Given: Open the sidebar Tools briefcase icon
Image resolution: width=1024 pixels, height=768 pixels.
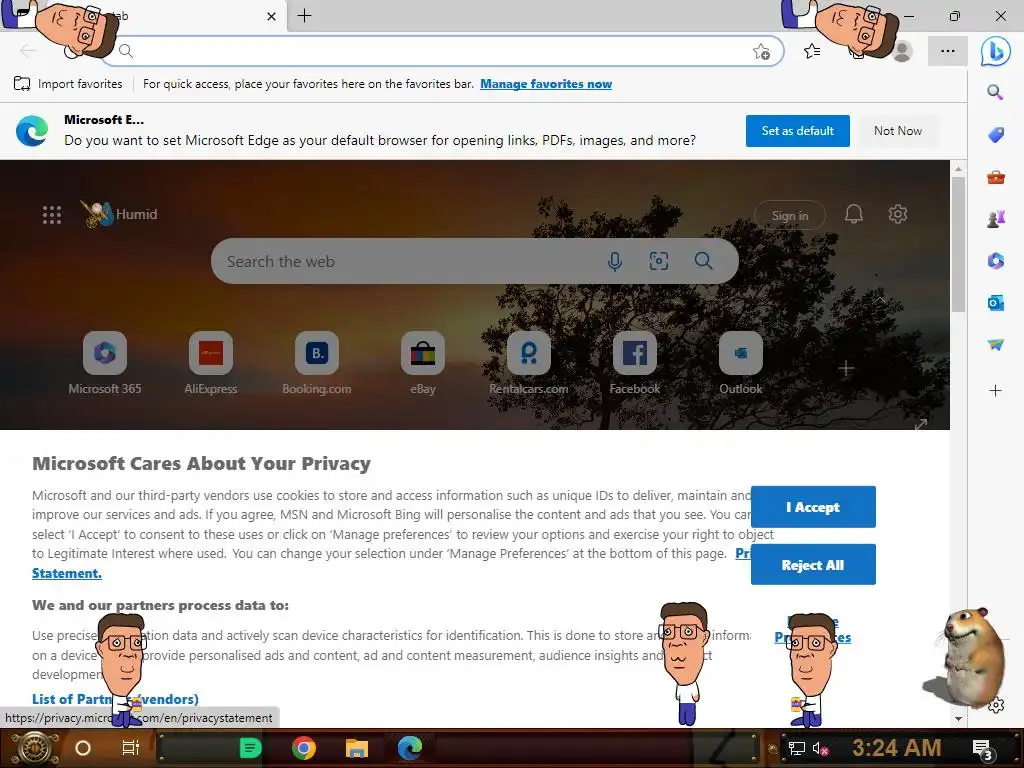Looking at the screenshot, I should 995,177.
